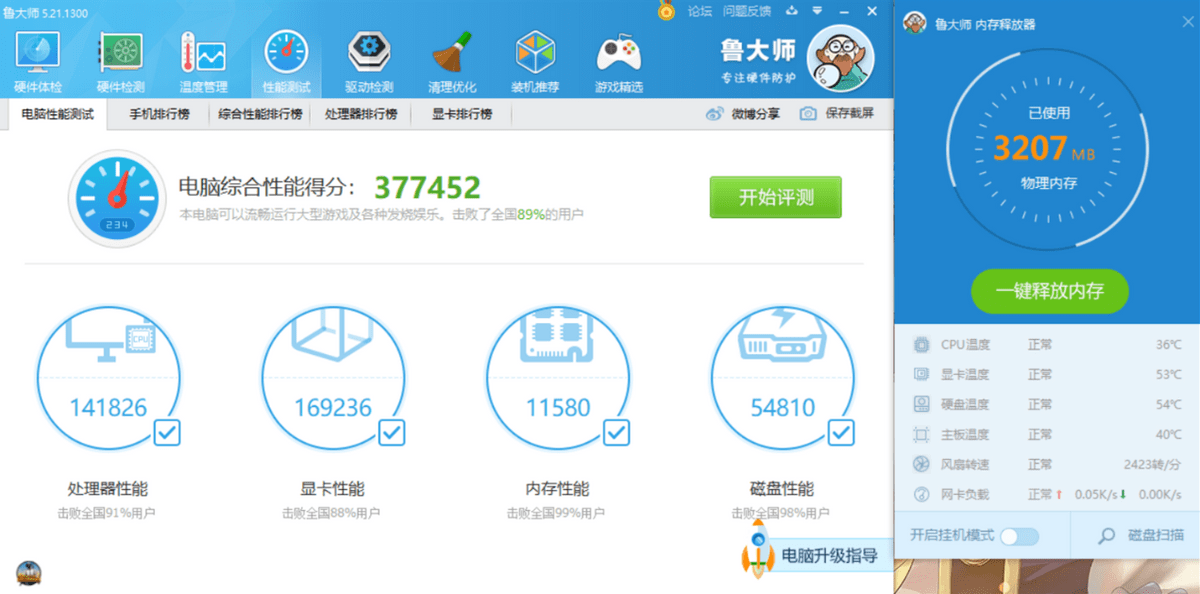Click the upload tray icon in title bar

pyautogui.click(x=792, y=11)
